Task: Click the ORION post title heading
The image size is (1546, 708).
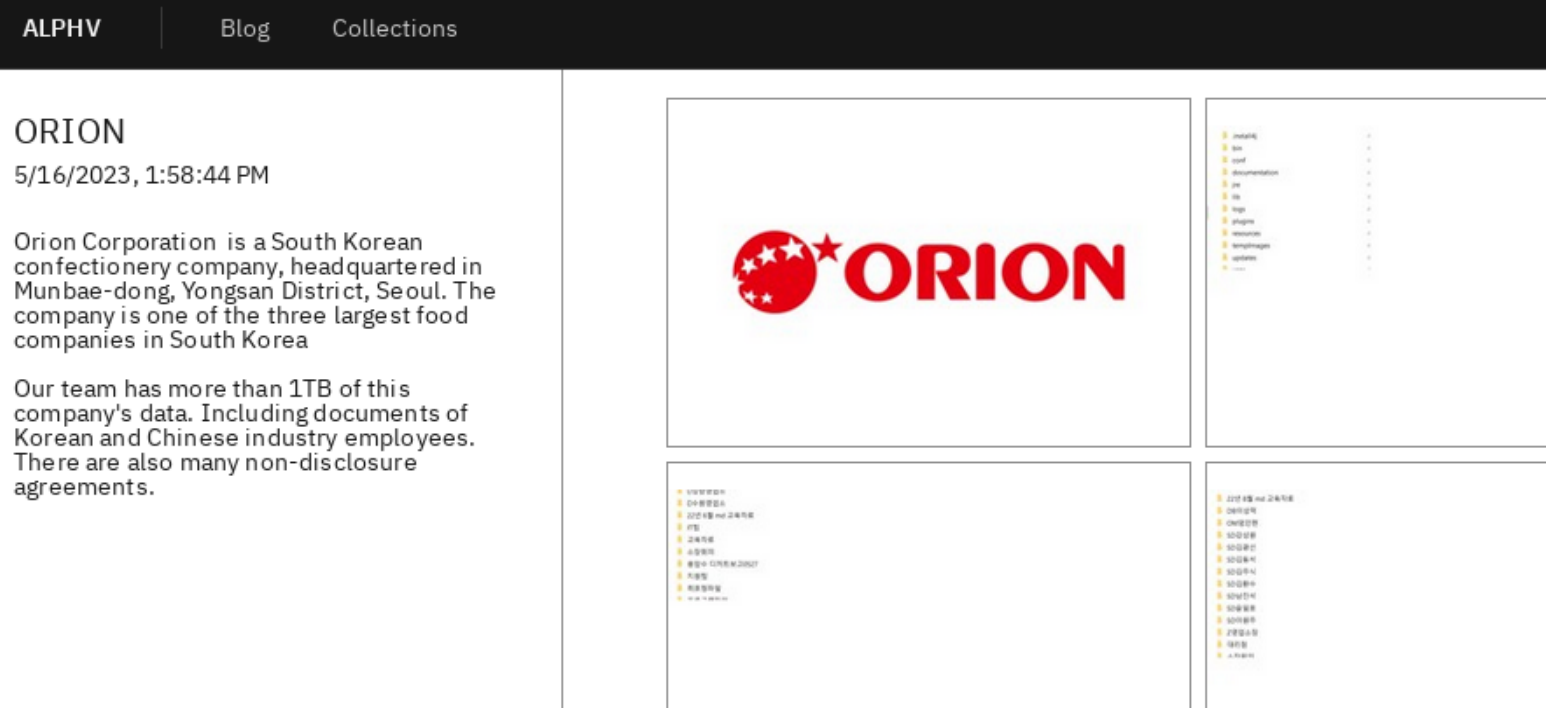Action: [69, 131]
